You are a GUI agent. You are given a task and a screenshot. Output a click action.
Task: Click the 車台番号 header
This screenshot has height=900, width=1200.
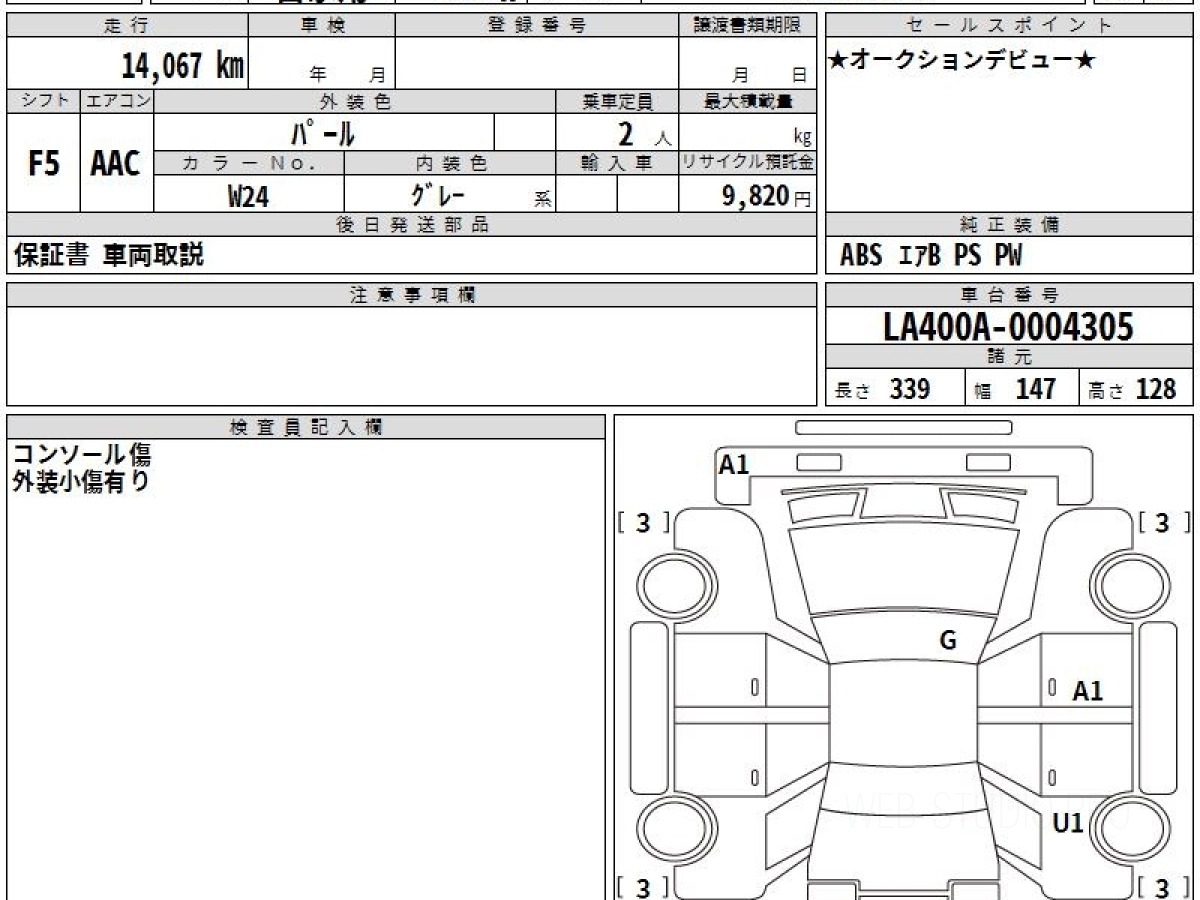(x=1009, y=295)
